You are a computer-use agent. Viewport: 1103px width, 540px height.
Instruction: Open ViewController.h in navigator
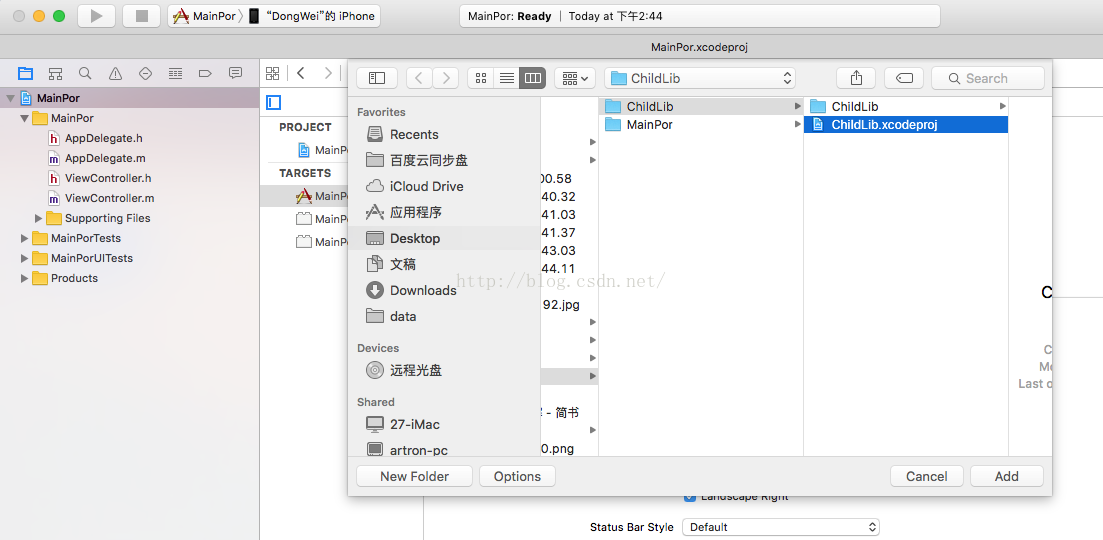pos(108,178)
